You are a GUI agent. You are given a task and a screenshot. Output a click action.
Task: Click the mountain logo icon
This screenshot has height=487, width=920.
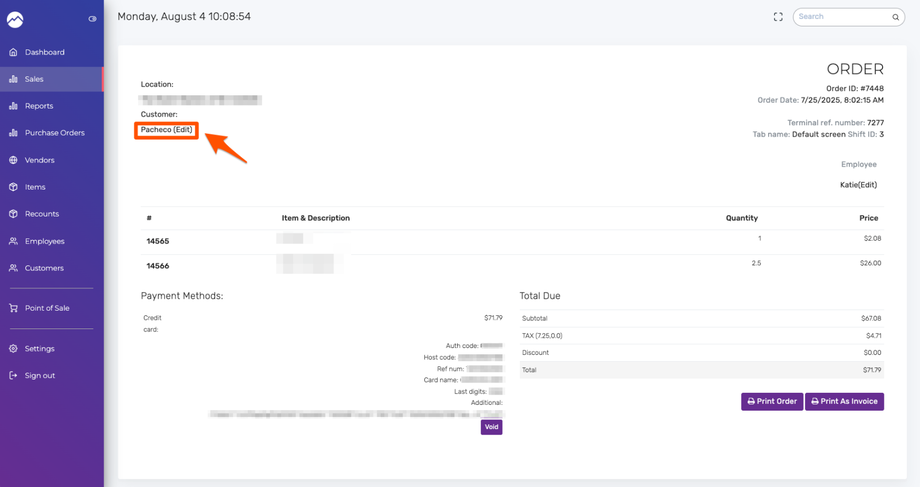click(x=15, y=19)
